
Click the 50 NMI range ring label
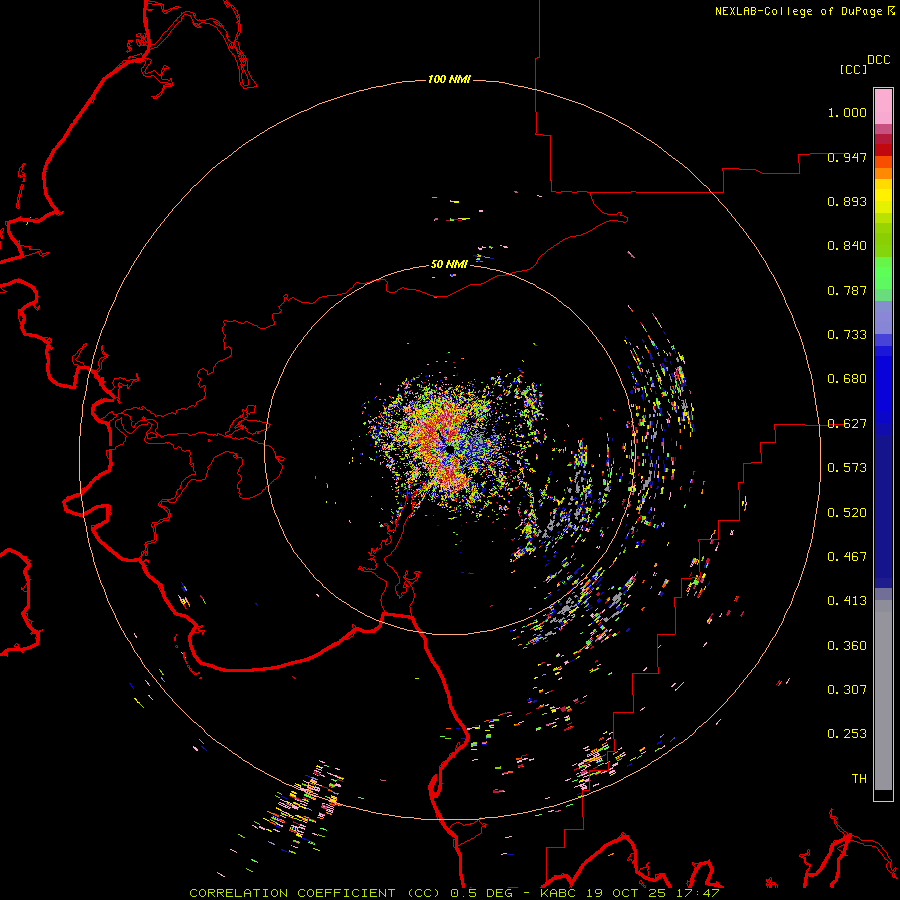449,264
